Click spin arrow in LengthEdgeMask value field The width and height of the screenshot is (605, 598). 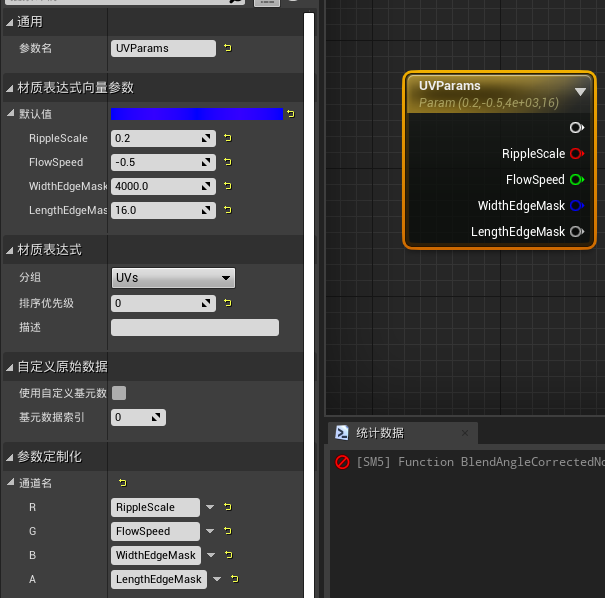(x=206, y=210)
